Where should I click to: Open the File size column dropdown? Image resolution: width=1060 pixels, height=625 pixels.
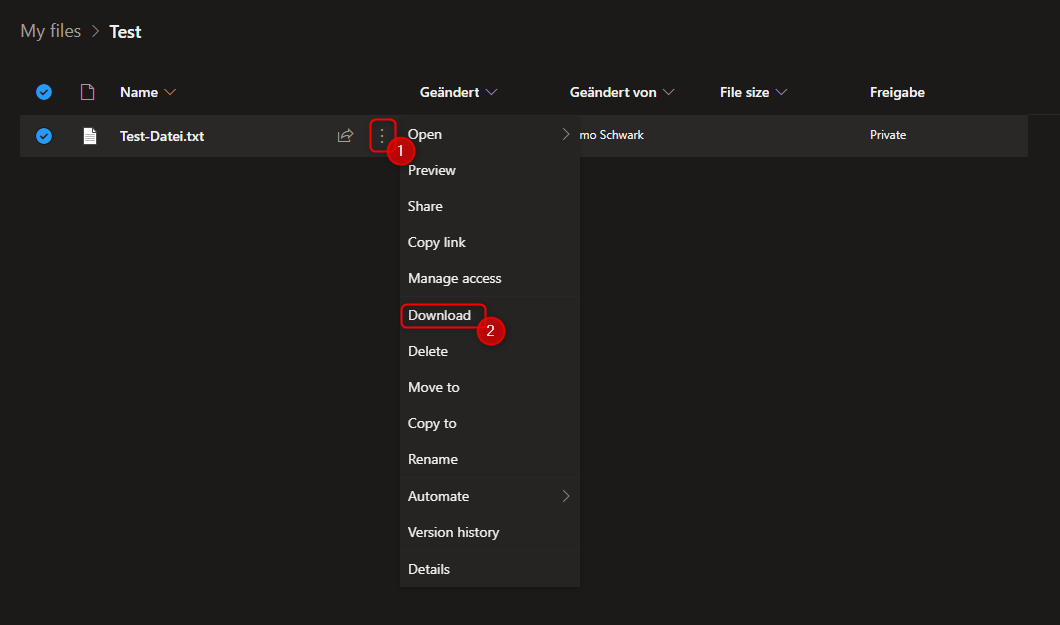point(753,92)
